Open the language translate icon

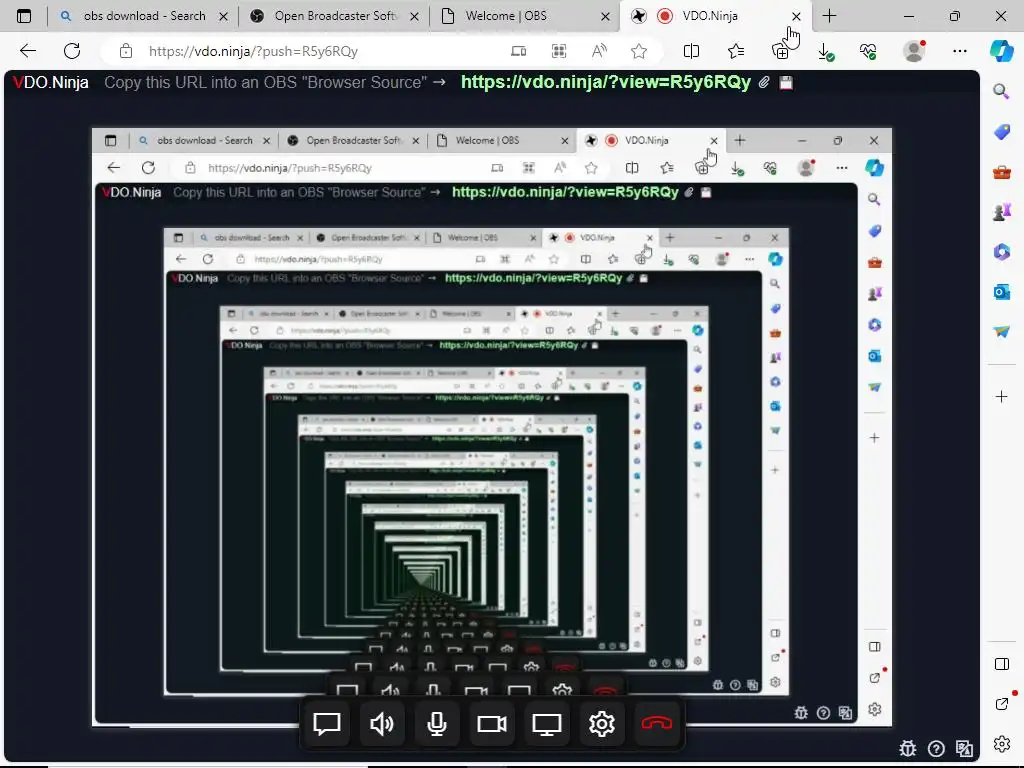coord(964,748)
